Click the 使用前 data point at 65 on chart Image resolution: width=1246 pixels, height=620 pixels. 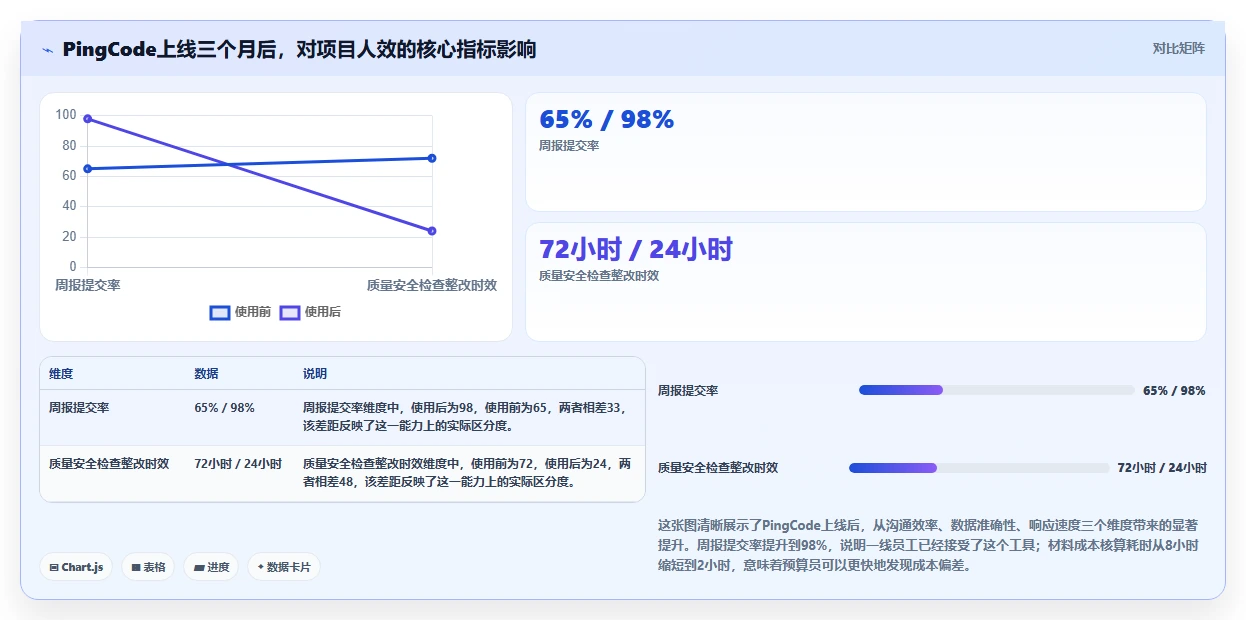(x=88, y=169)
